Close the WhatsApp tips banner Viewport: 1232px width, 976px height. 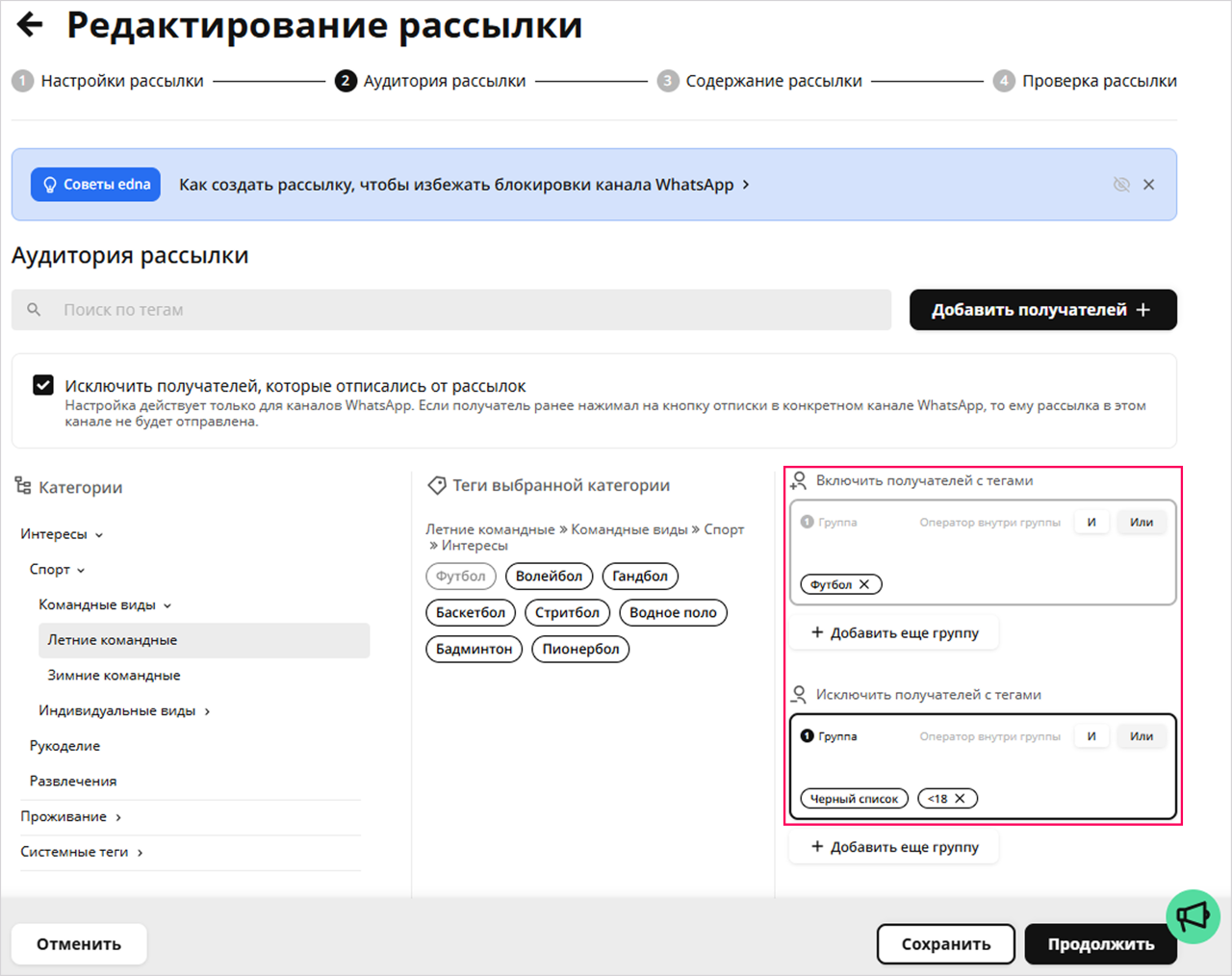tap(1148, 185)
